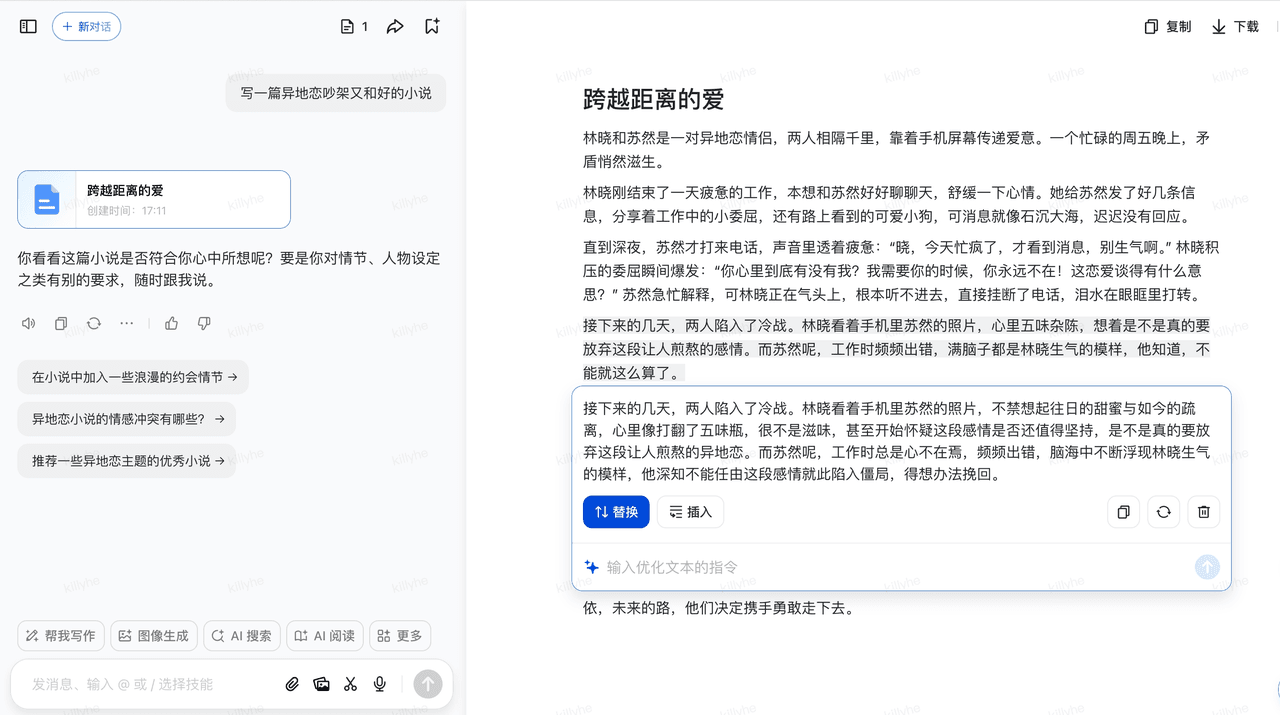Bookmark this conversation
1280x715 pixels.
coord(432,27)
